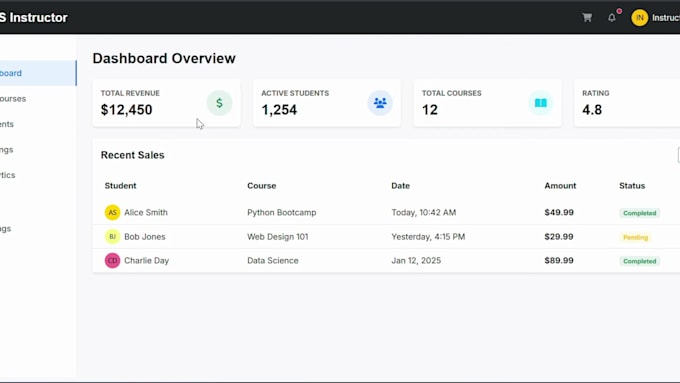This screenshot has height=383, width=680.
Task: Click the Data Science course cell
Action: (x=273, y=261)
